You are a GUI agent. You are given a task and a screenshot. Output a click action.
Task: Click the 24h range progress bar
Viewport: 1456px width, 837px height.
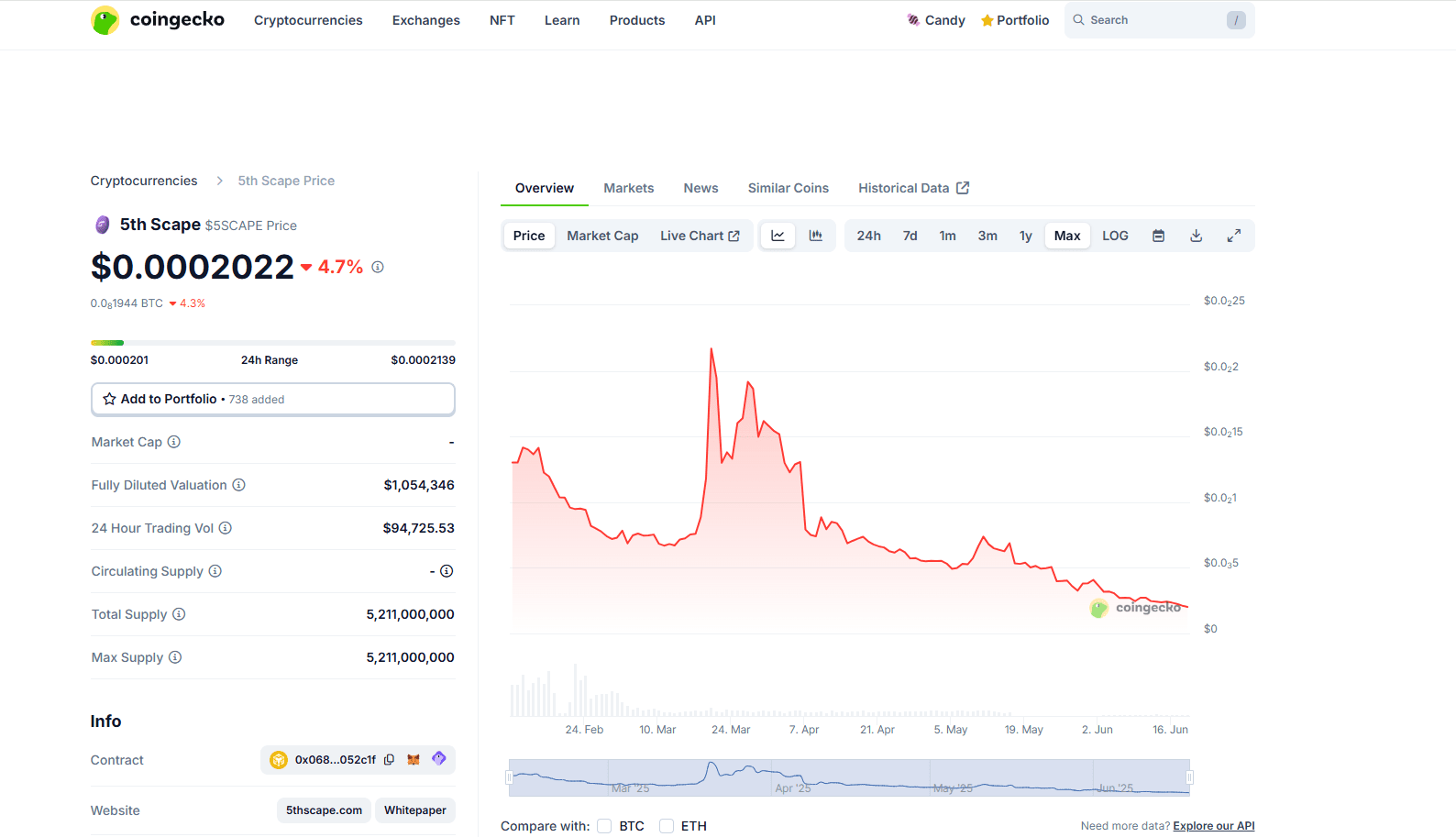273,343
